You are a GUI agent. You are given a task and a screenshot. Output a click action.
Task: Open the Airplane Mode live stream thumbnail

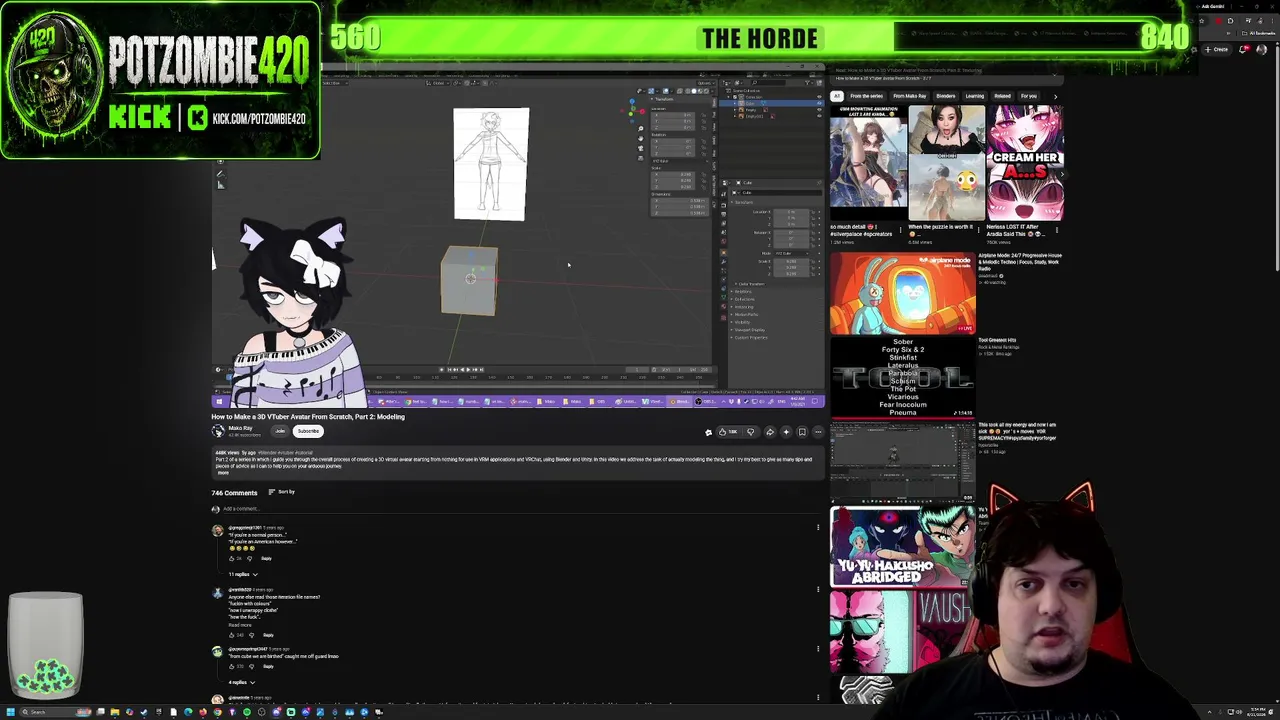click(x=902, y=293)
